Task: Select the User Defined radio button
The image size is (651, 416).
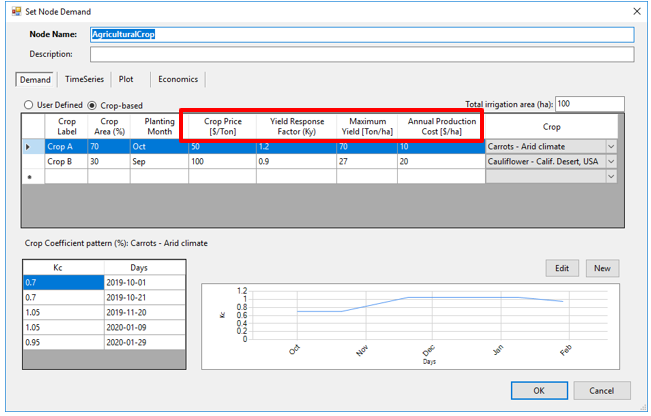Action: pos(29,104)
